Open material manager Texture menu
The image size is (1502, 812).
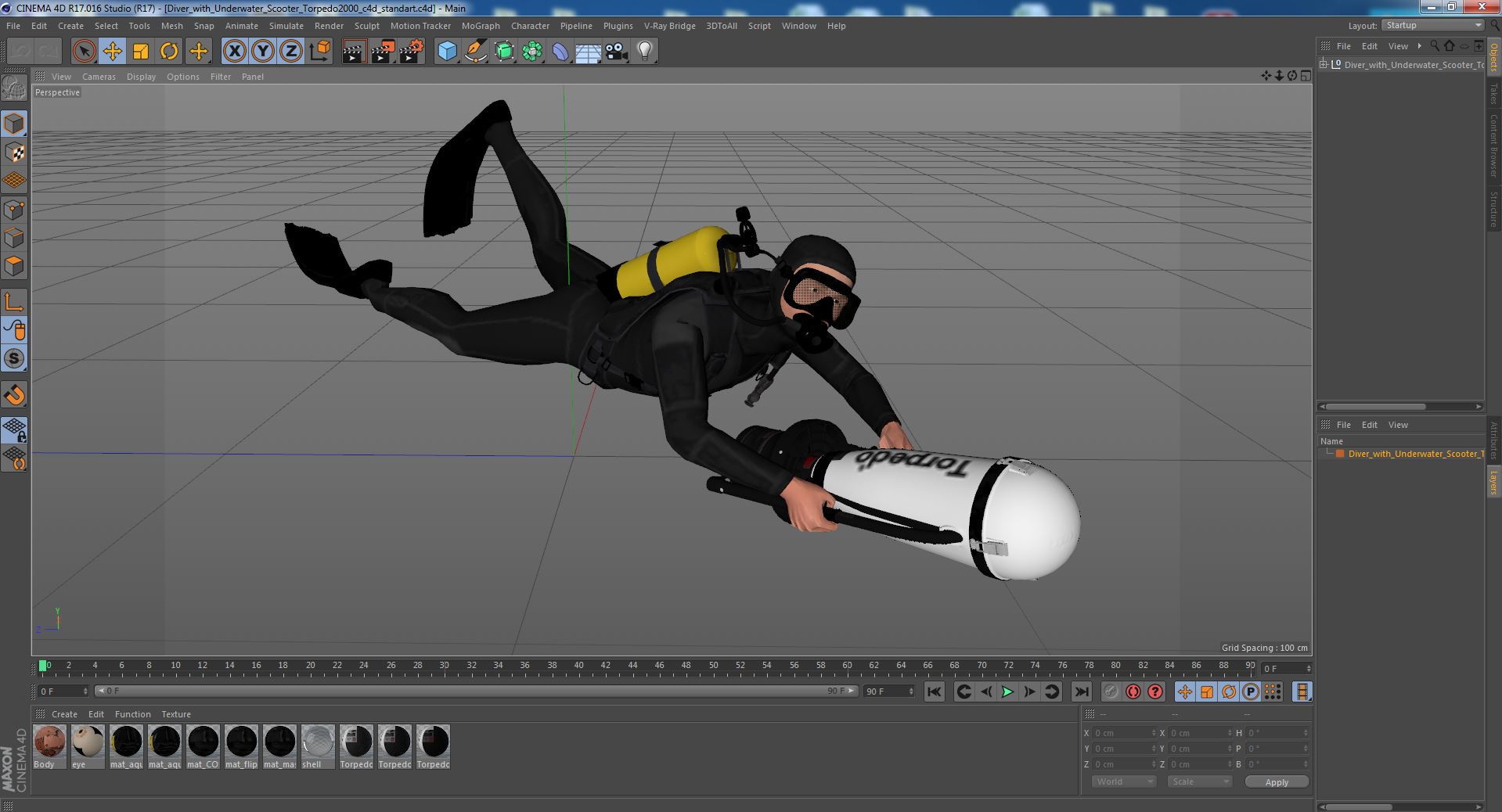[176, 714]
